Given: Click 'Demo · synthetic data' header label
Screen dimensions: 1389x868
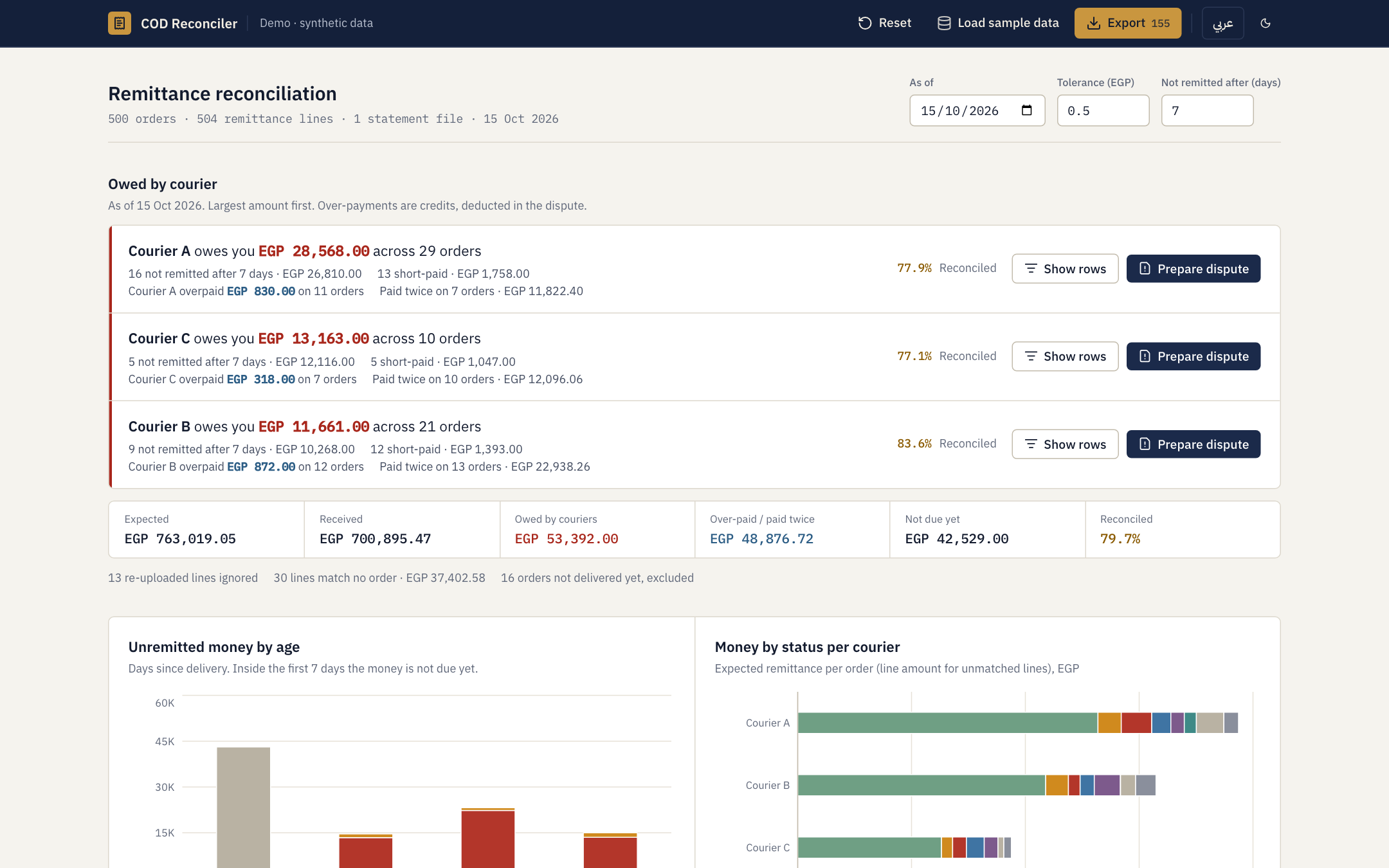Looking at the screenshot, I should tap(316, 23).
